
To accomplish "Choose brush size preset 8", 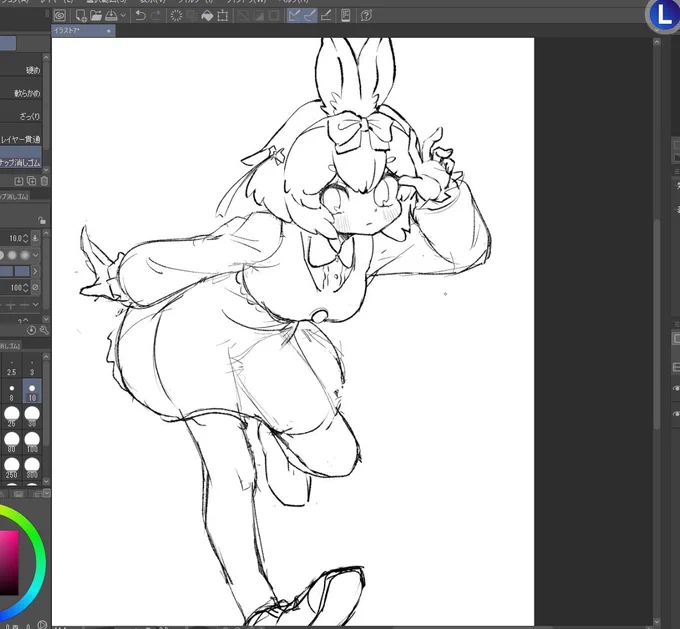I will [x=12, y=392].
